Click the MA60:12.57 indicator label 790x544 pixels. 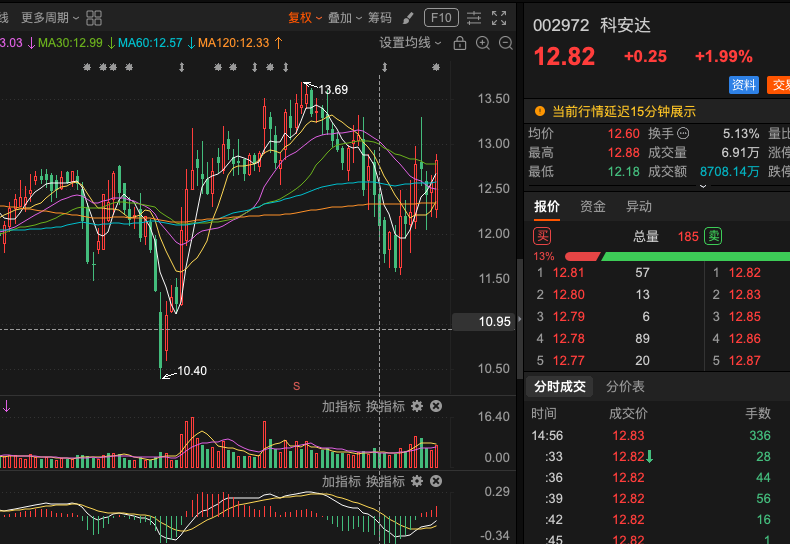point(150,43)
